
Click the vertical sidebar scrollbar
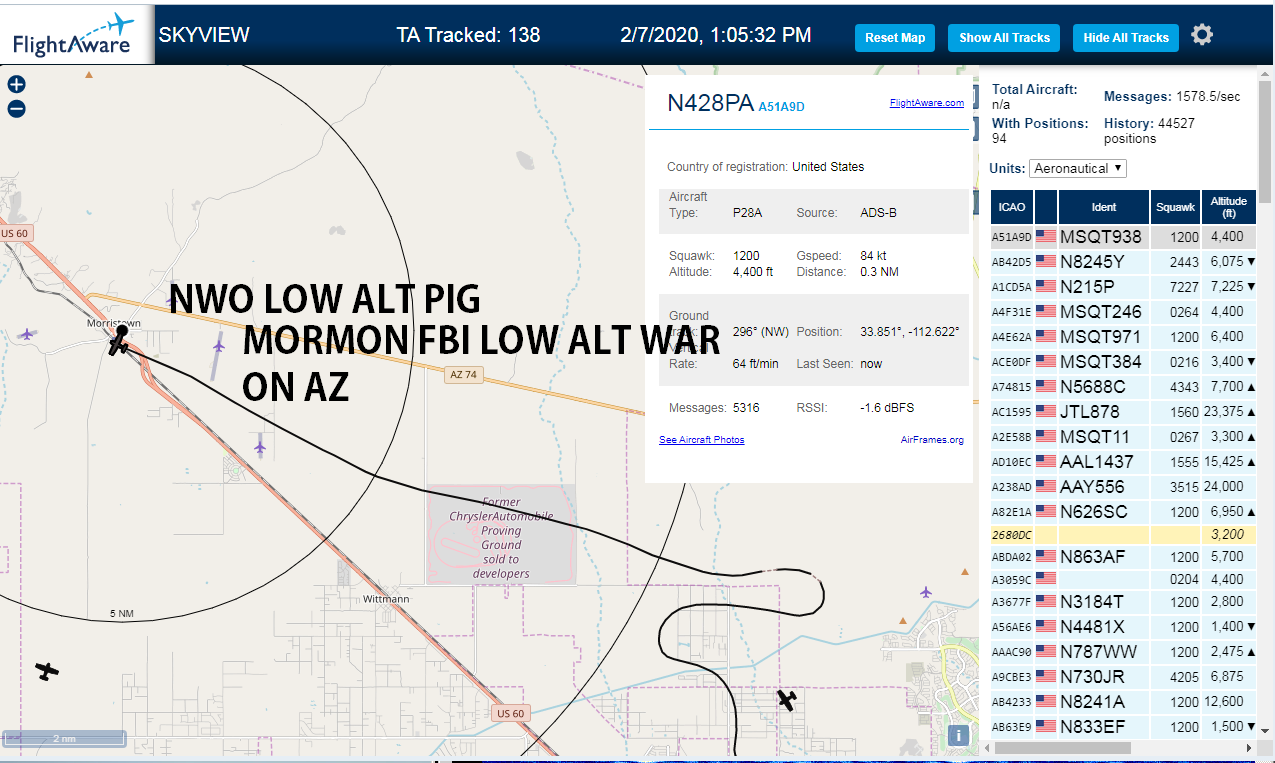coord(1266,140)
